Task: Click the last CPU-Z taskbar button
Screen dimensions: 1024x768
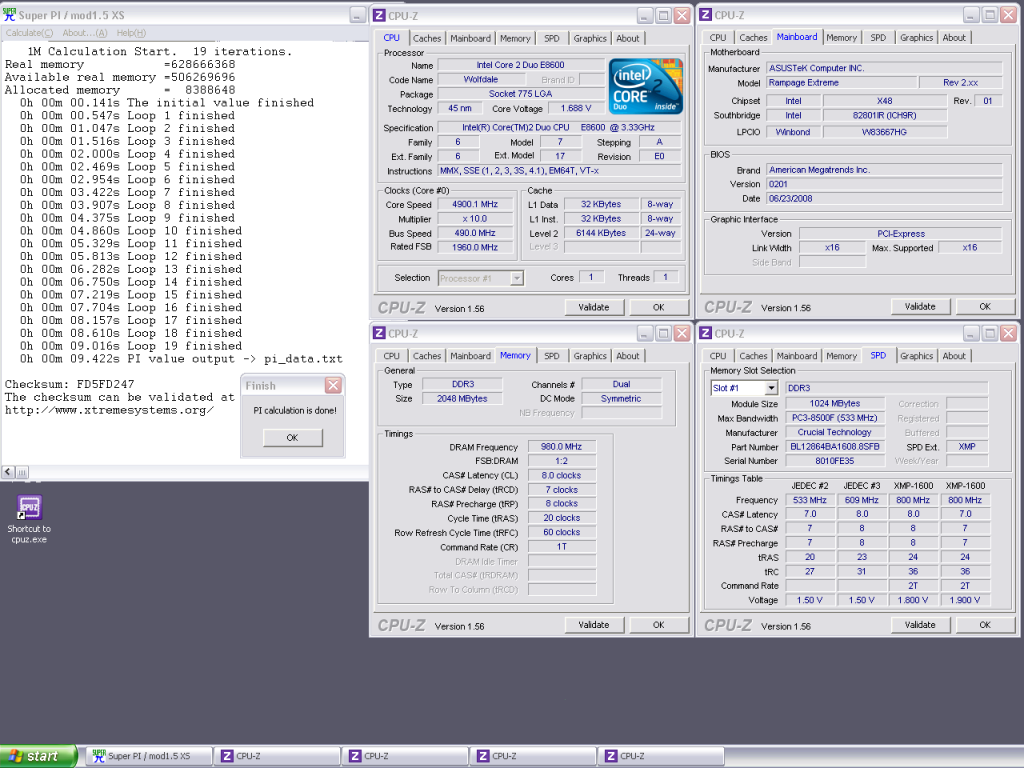Action: pos(661,756)
